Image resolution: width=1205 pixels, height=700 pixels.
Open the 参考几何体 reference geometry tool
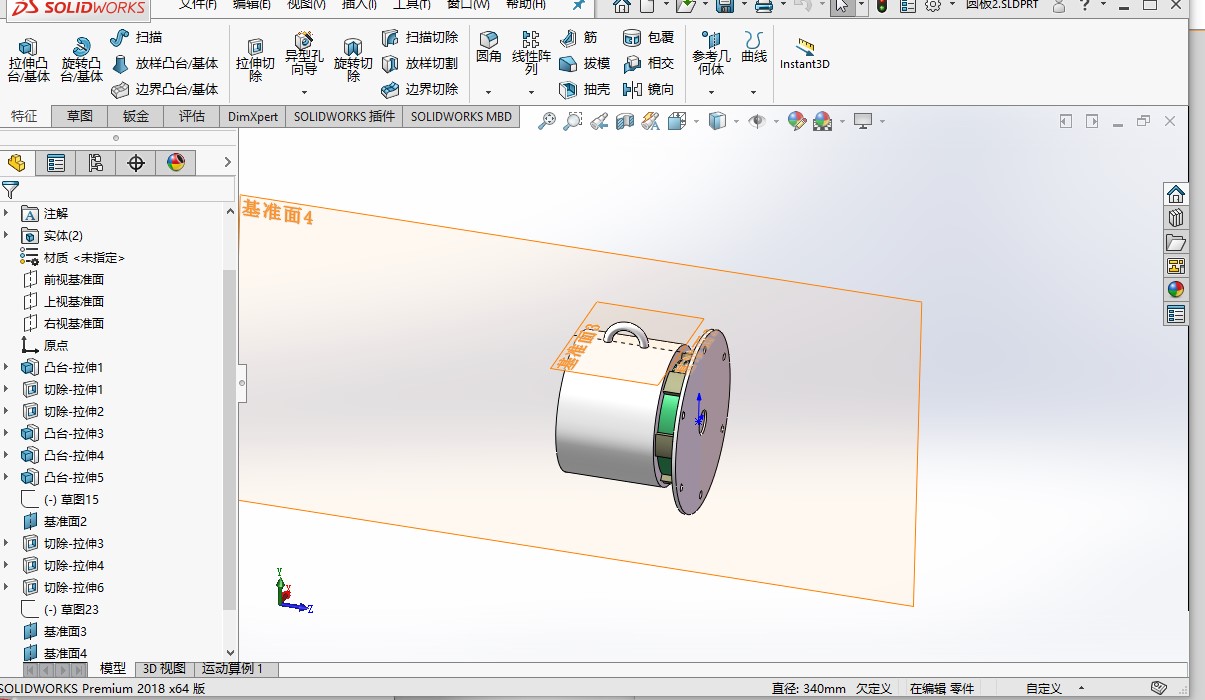711,54
